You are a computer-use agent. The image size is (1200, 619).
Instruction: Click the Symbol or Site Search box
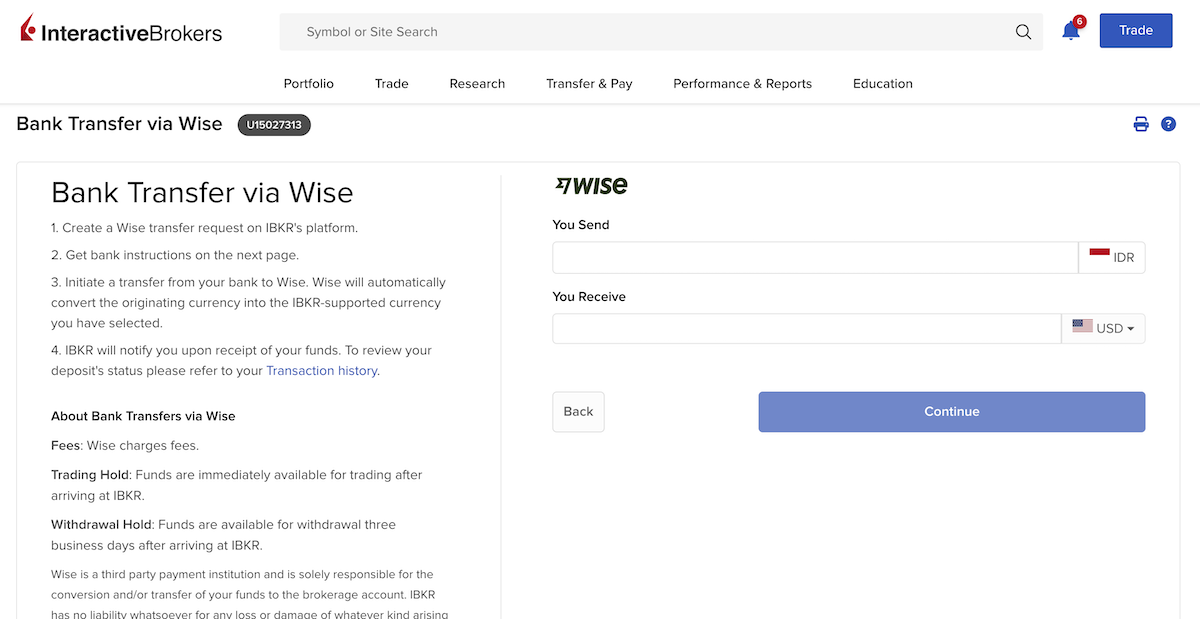(x=661, y=32)
